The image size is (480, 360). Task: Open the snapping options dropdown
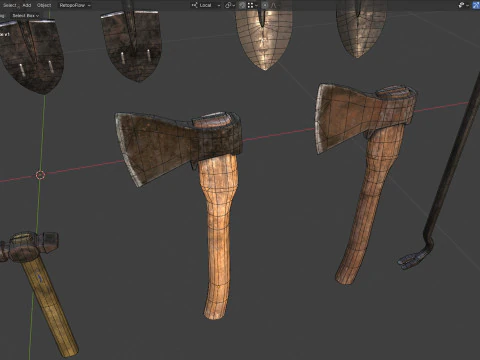click(x=252, y=5)
